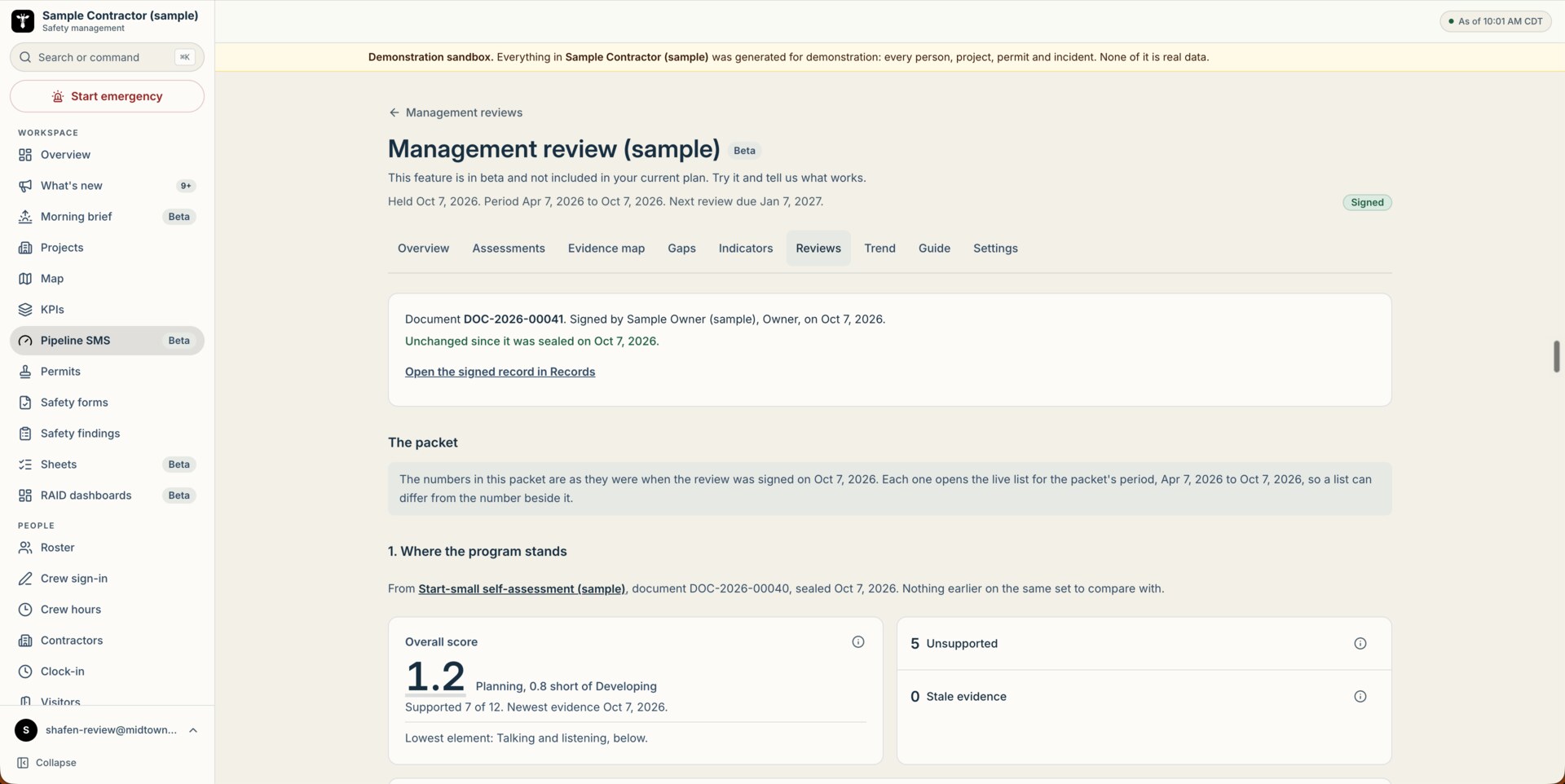Open the Roster page

[x=107, y=548]
